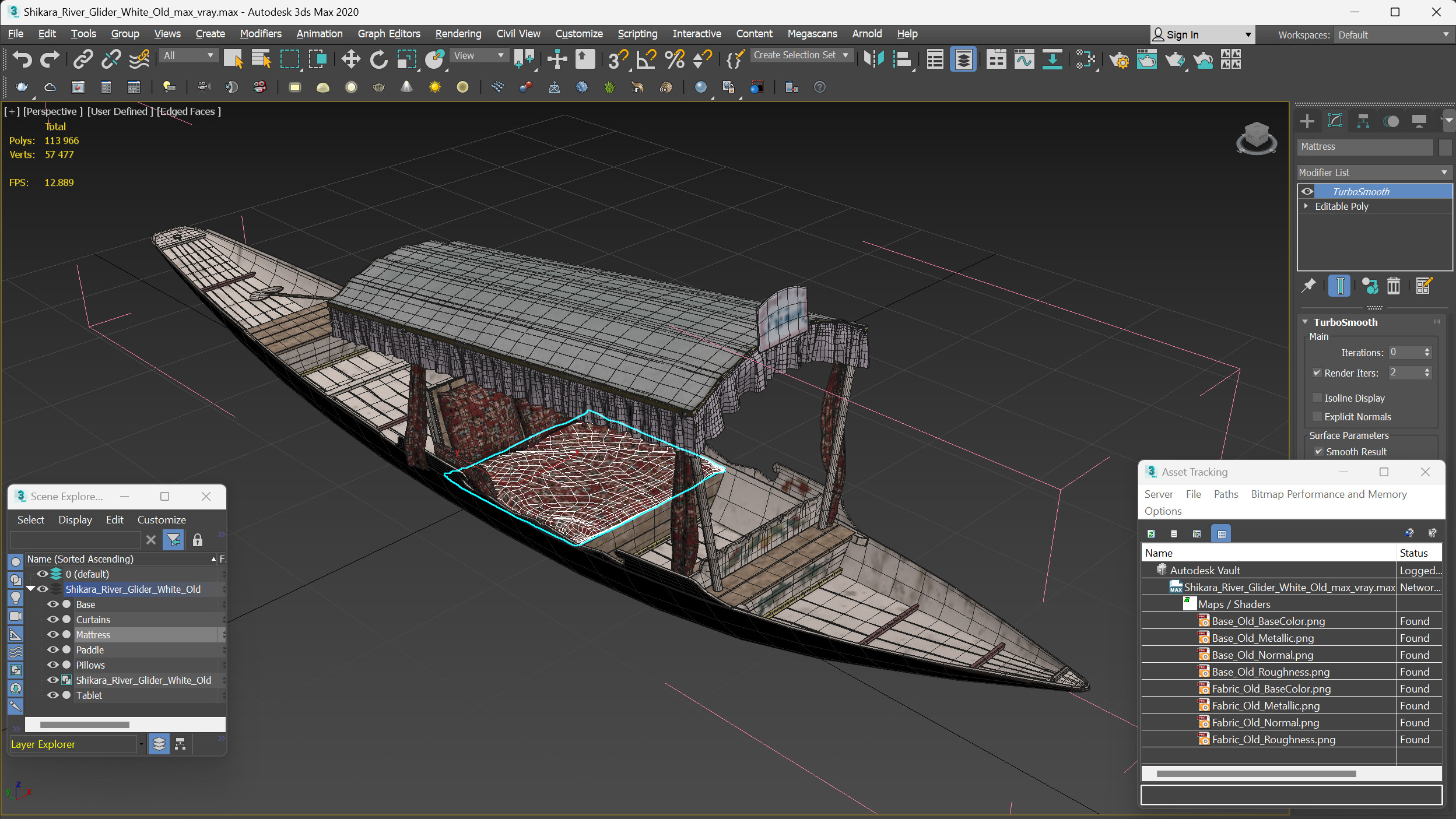The width and height of the screenshot is (1456, 819).
Task: Click the Mirror tool icon
Action: pyautogui.click(x=873, y=59)
